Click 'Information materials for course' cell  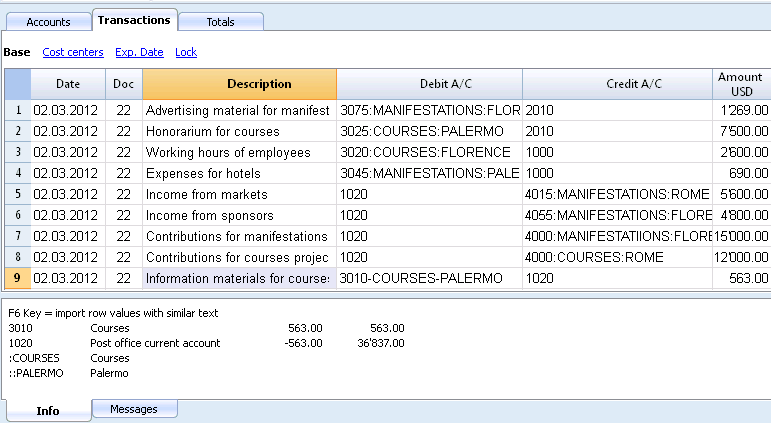[x=239, y=278]
